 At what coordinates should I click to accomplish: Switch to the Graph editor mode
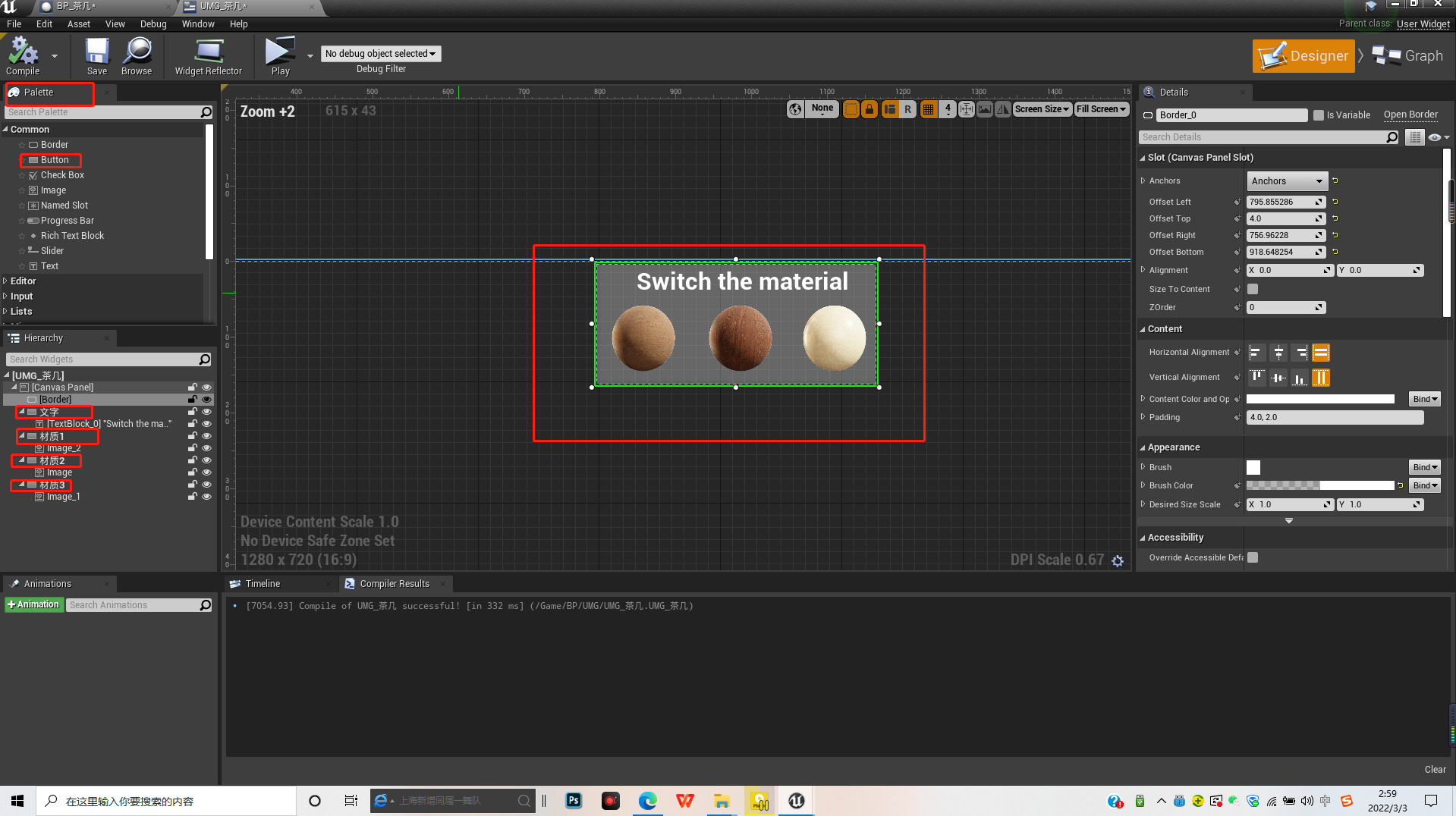point(1408,55)
